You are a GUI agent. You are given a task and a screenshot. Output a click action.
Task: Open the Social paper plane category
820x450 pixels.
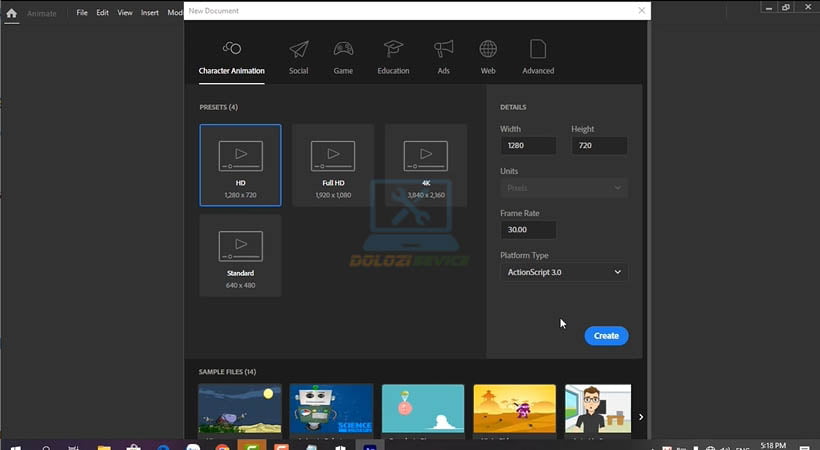click(298, 57)
